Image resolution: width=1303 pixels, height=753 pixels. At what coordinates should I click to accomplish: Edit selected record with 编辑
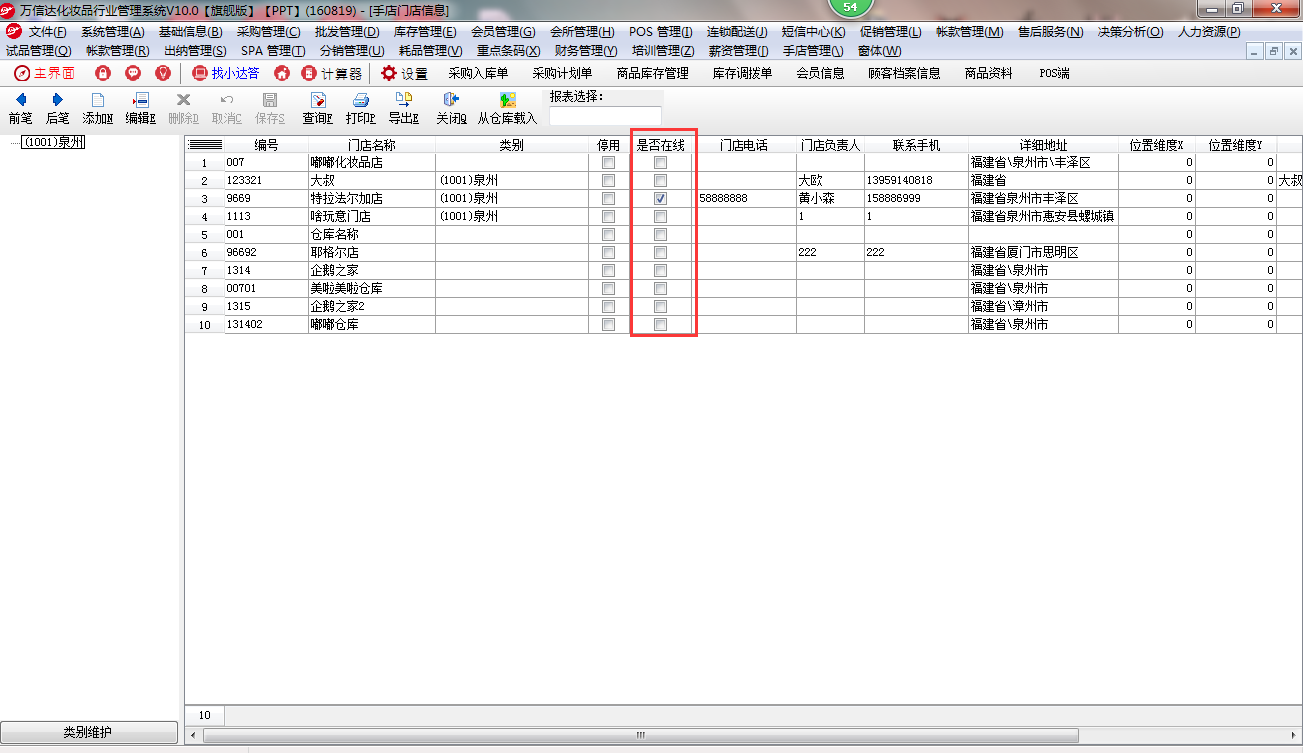click(140, 109)
